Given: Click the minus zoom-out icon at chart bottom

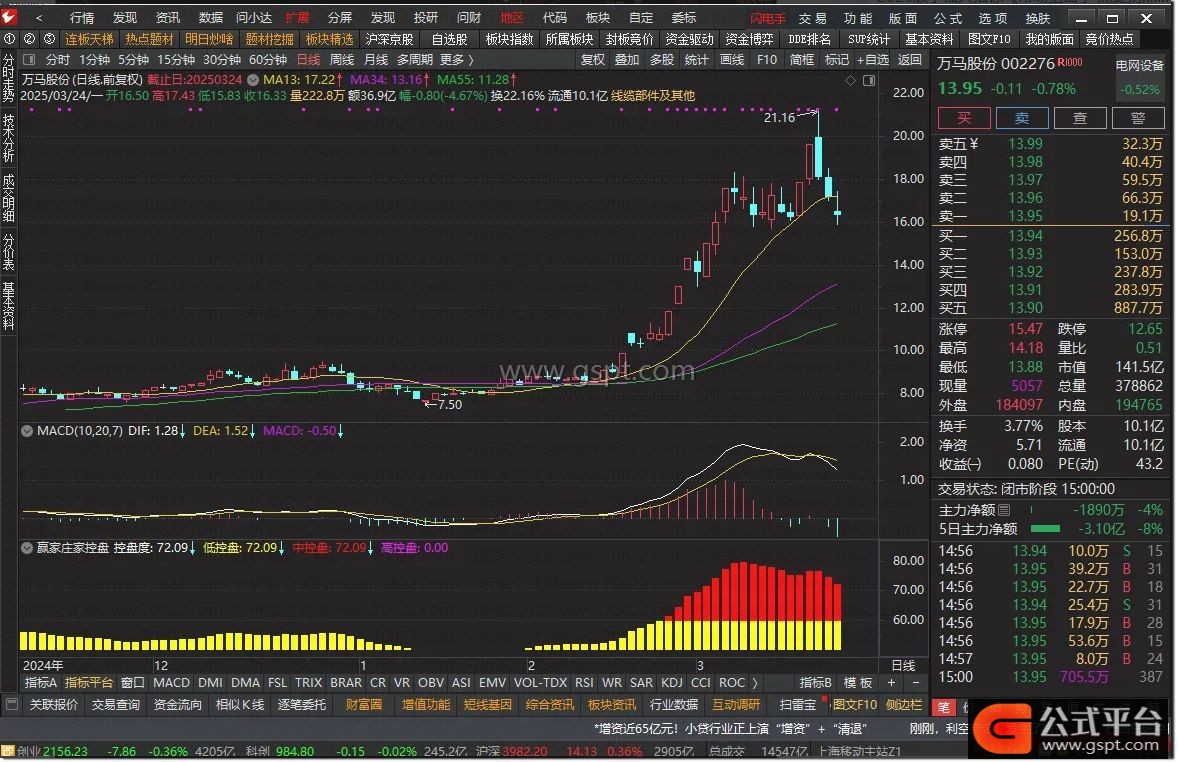Looking at the screenshot, I should pyautogui.click(x=915, y=682).
